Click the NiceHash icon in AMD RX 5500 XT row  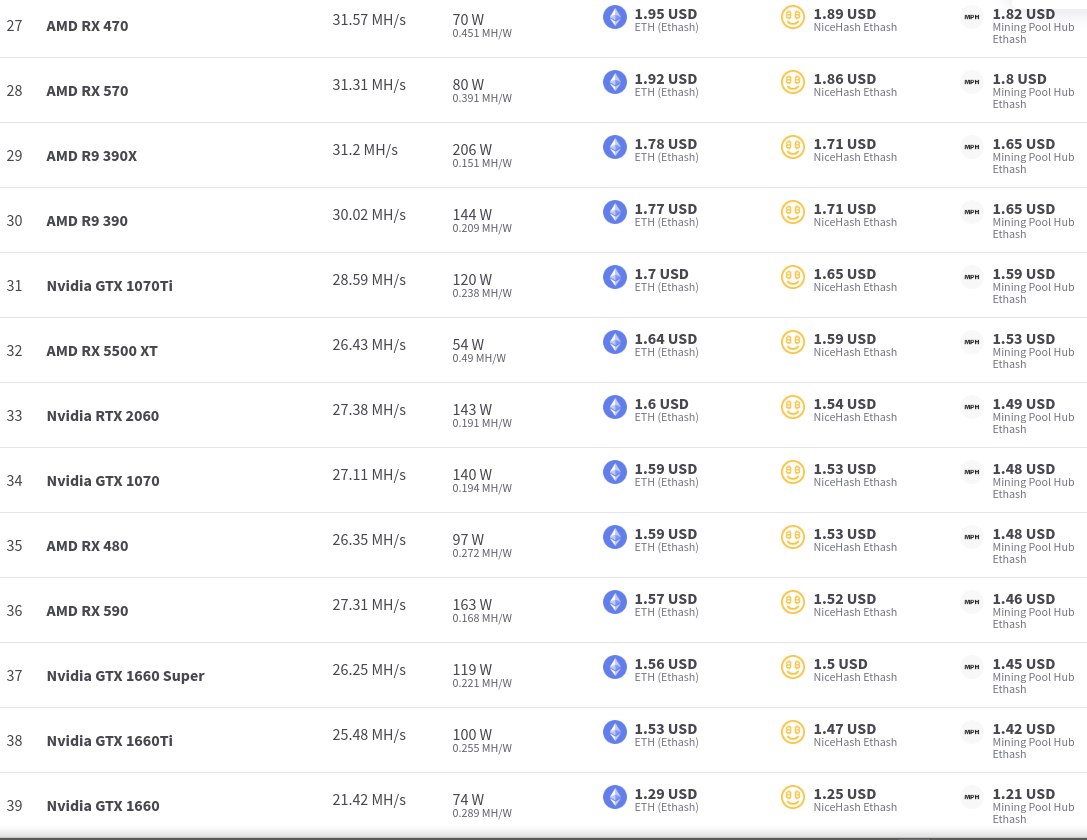[792, 342]
